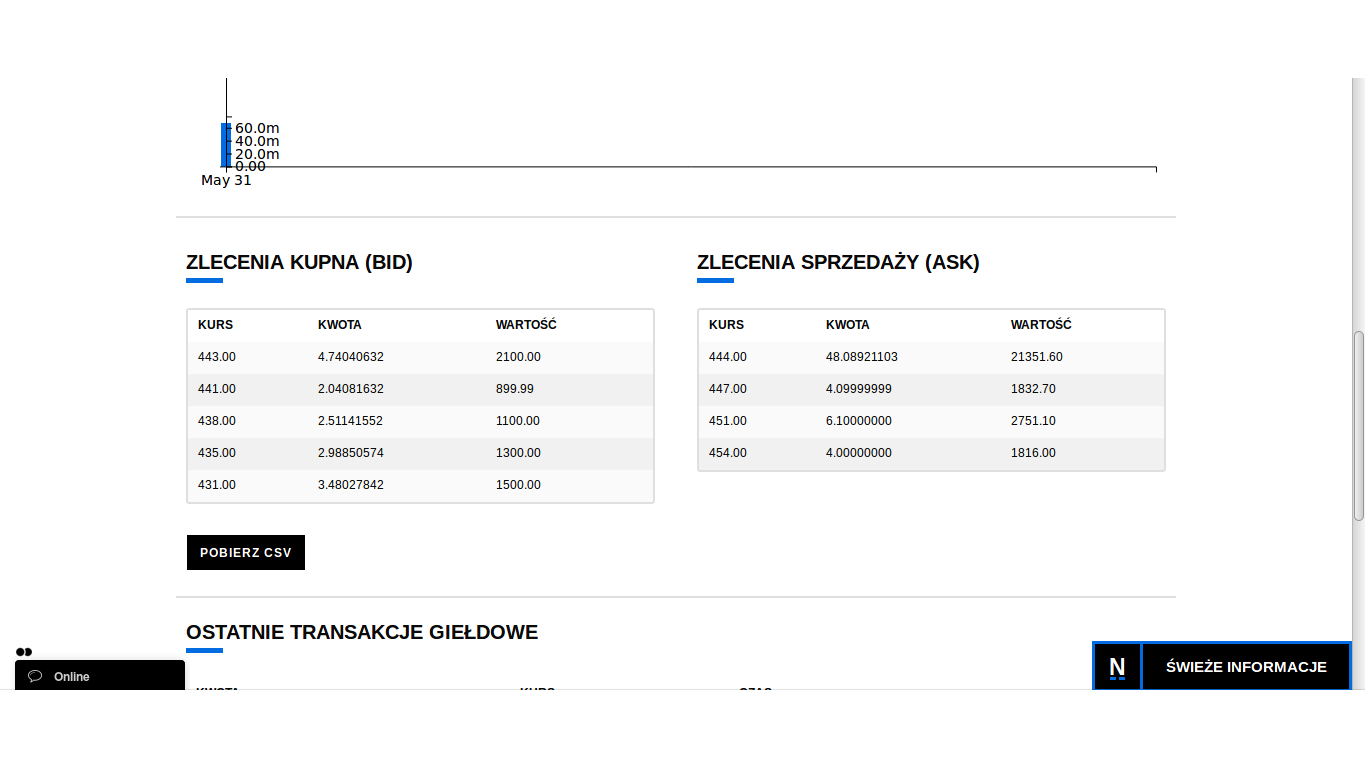The height and width of the screenshot is (768, 1366).
Task: Click ask value 21351.60
Action: tap(1037, 357)
